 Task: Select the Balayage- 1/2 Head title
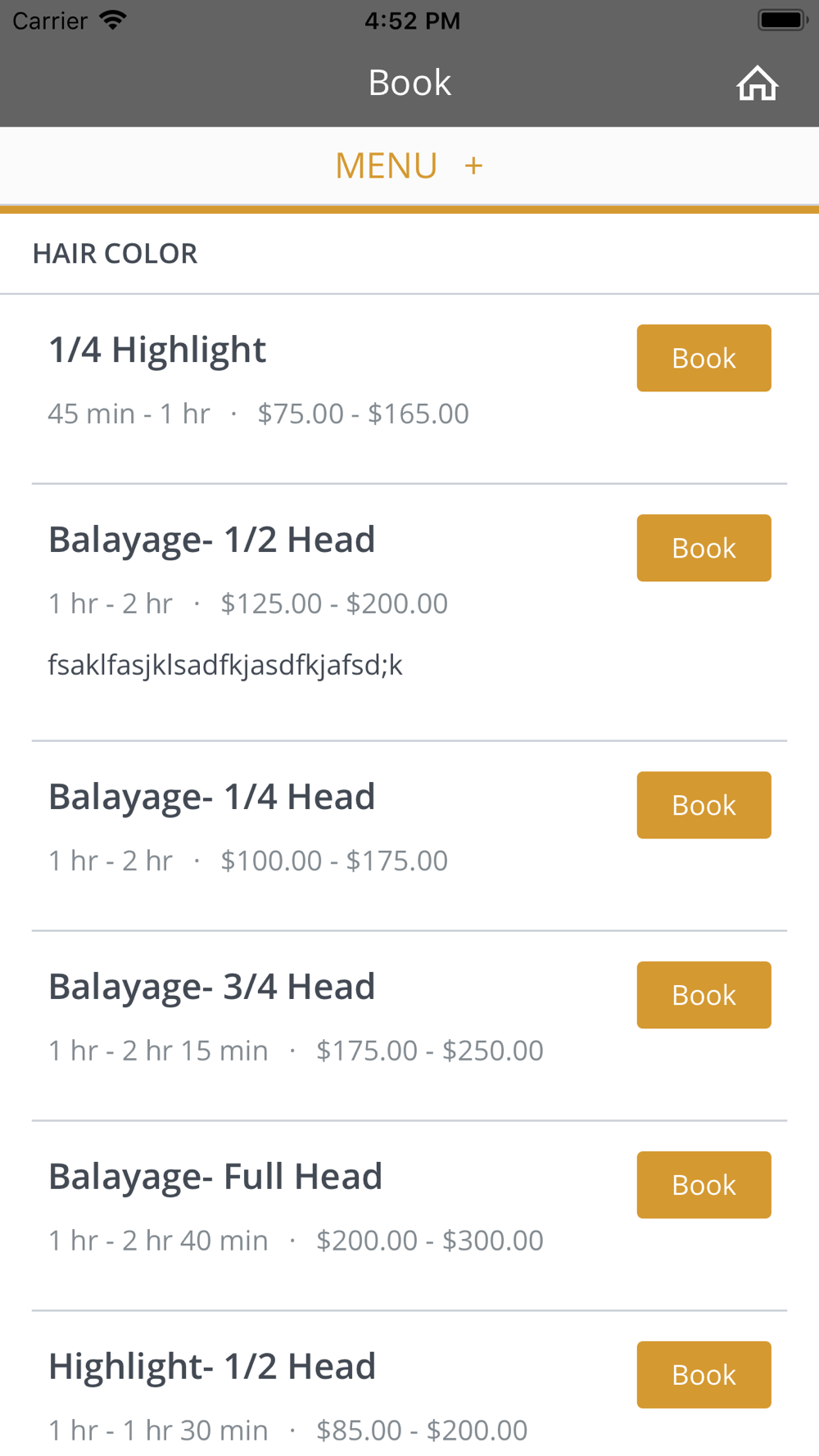click(x=211, y=540)
